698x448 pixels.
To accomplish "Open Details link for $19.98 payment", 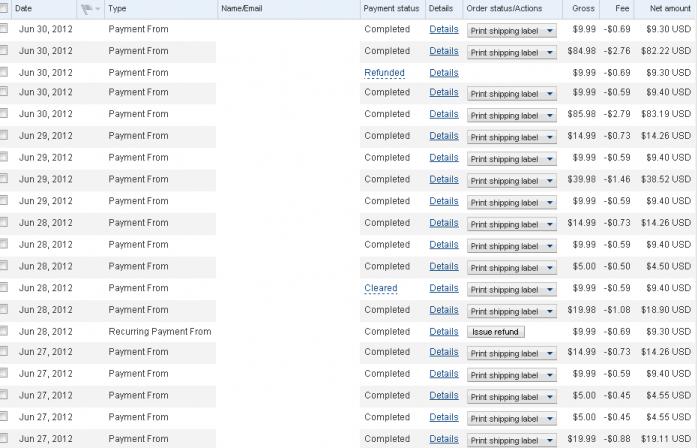I will tap(444, 310).
